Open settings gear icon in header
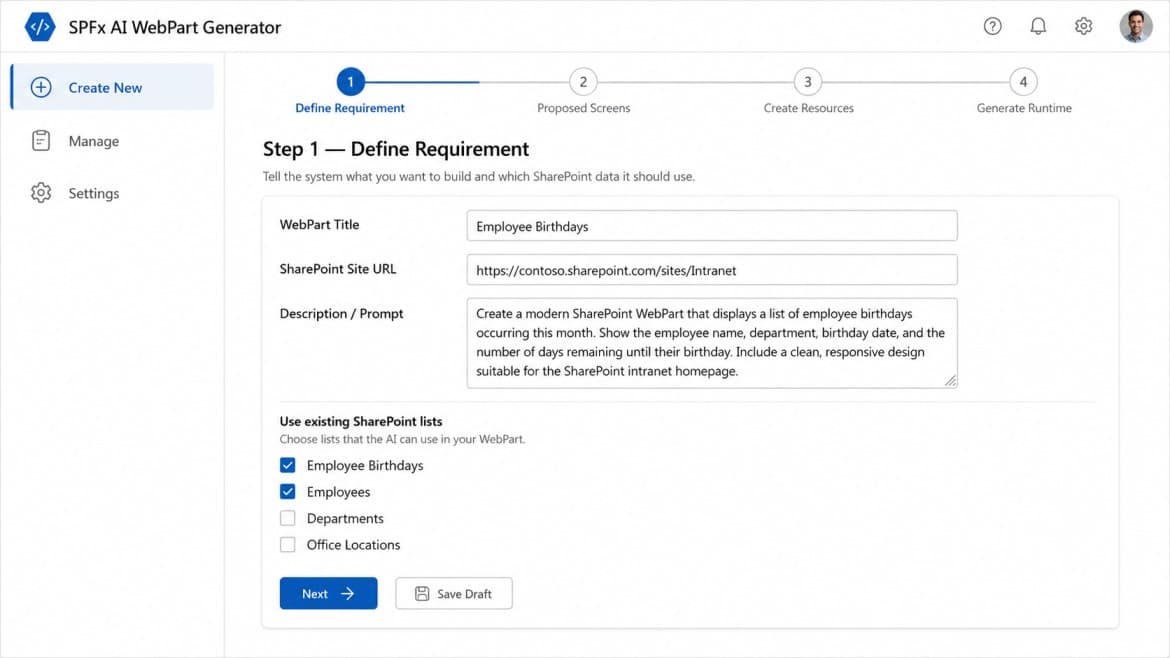 1083,26
